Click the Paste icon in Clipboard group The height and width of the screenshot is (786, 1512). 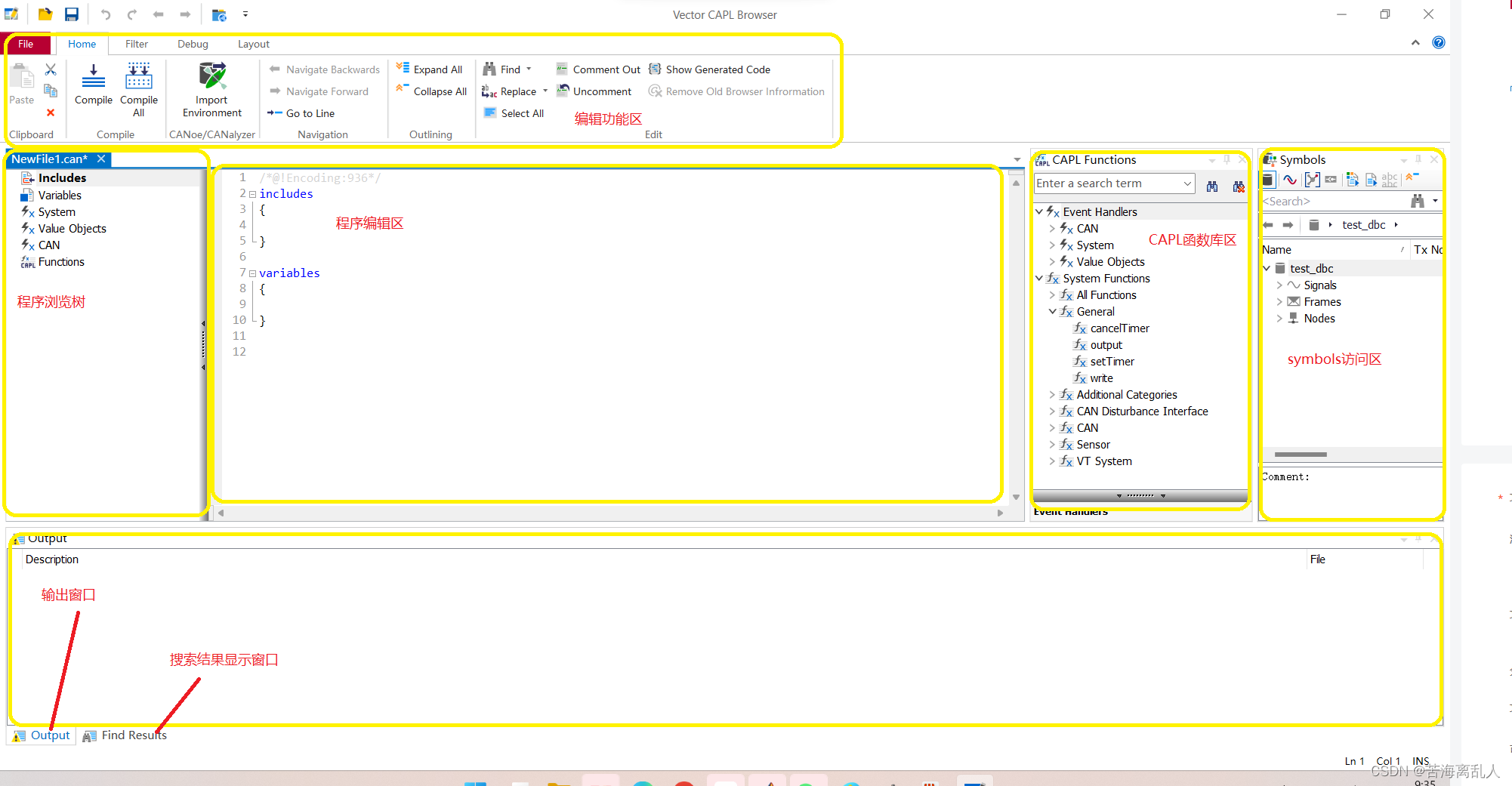(22, 76)
